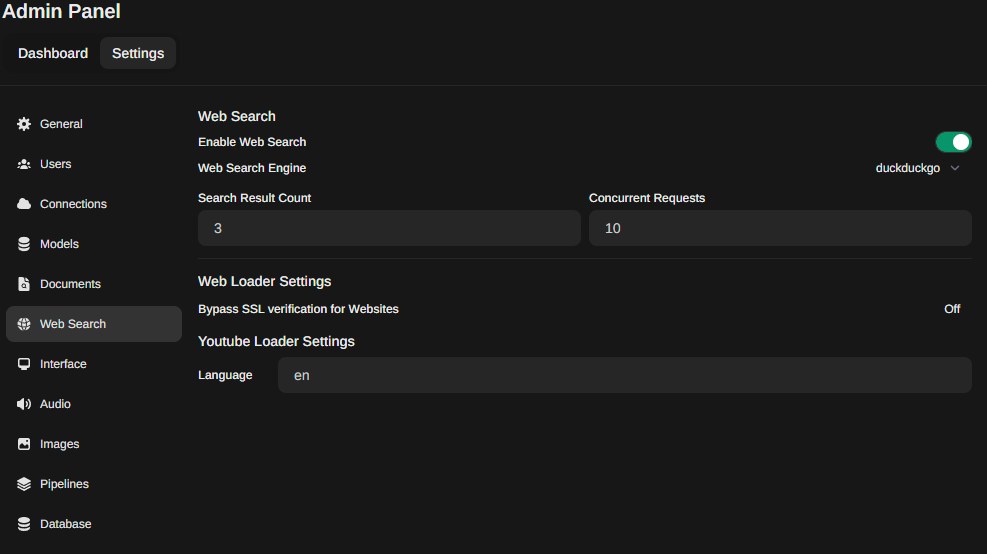Select the Audio speaker icon

(x=24, y=404)
